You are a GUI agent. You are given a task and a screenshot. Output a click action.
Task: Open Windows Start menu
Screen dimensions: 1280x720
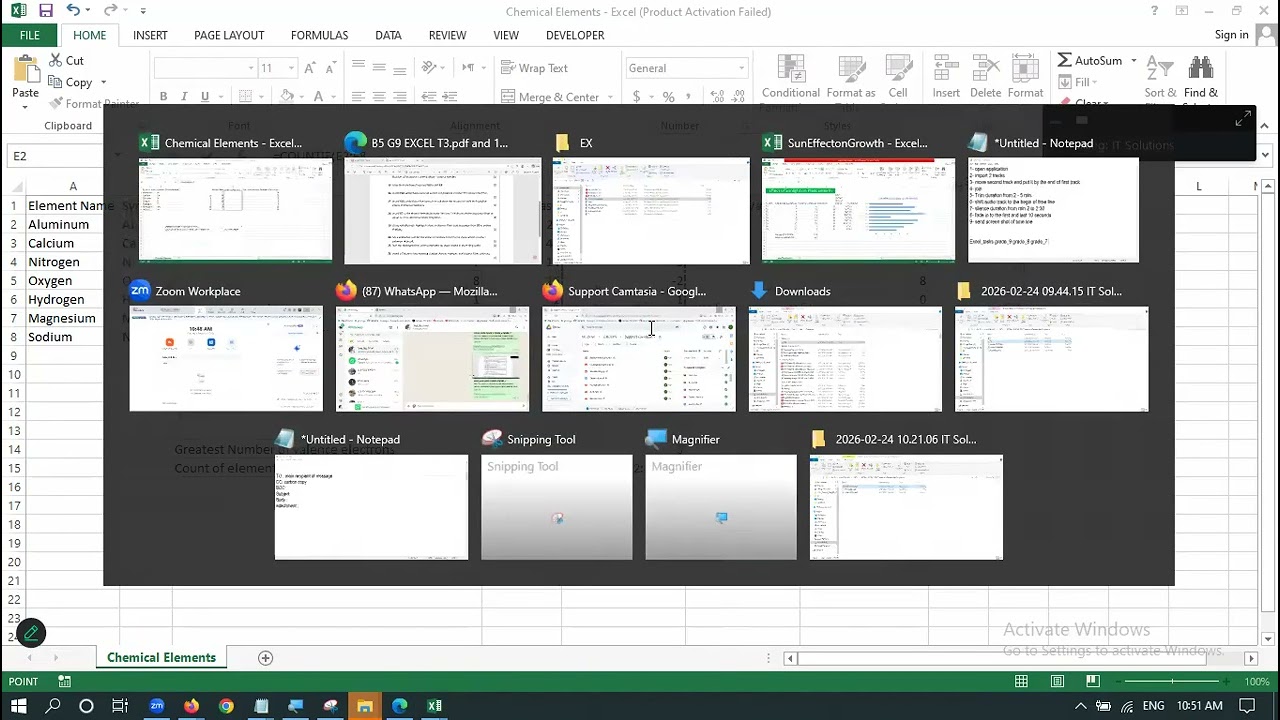(18, 706)
